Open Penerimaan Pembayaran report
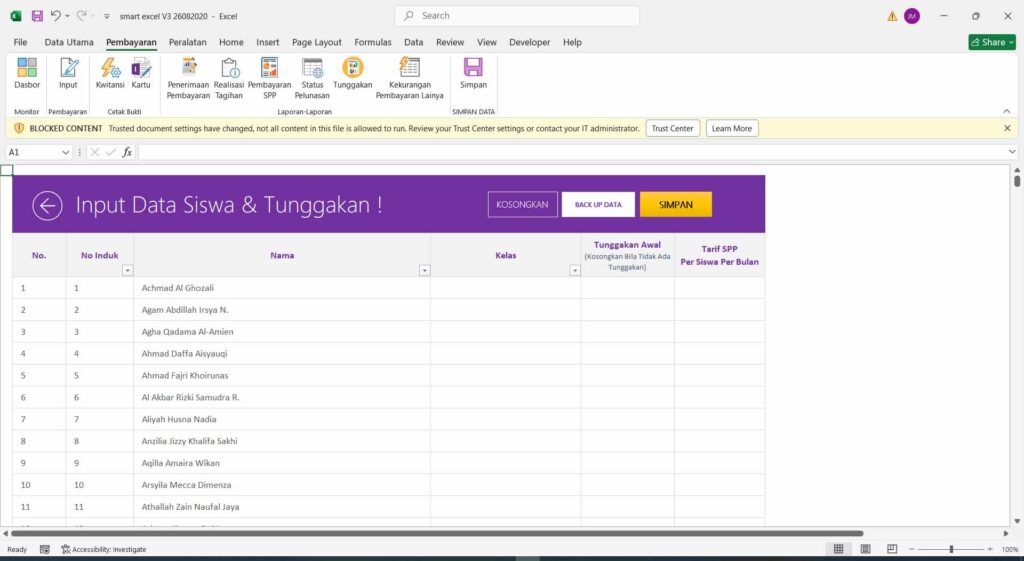 tap(188, 78)
